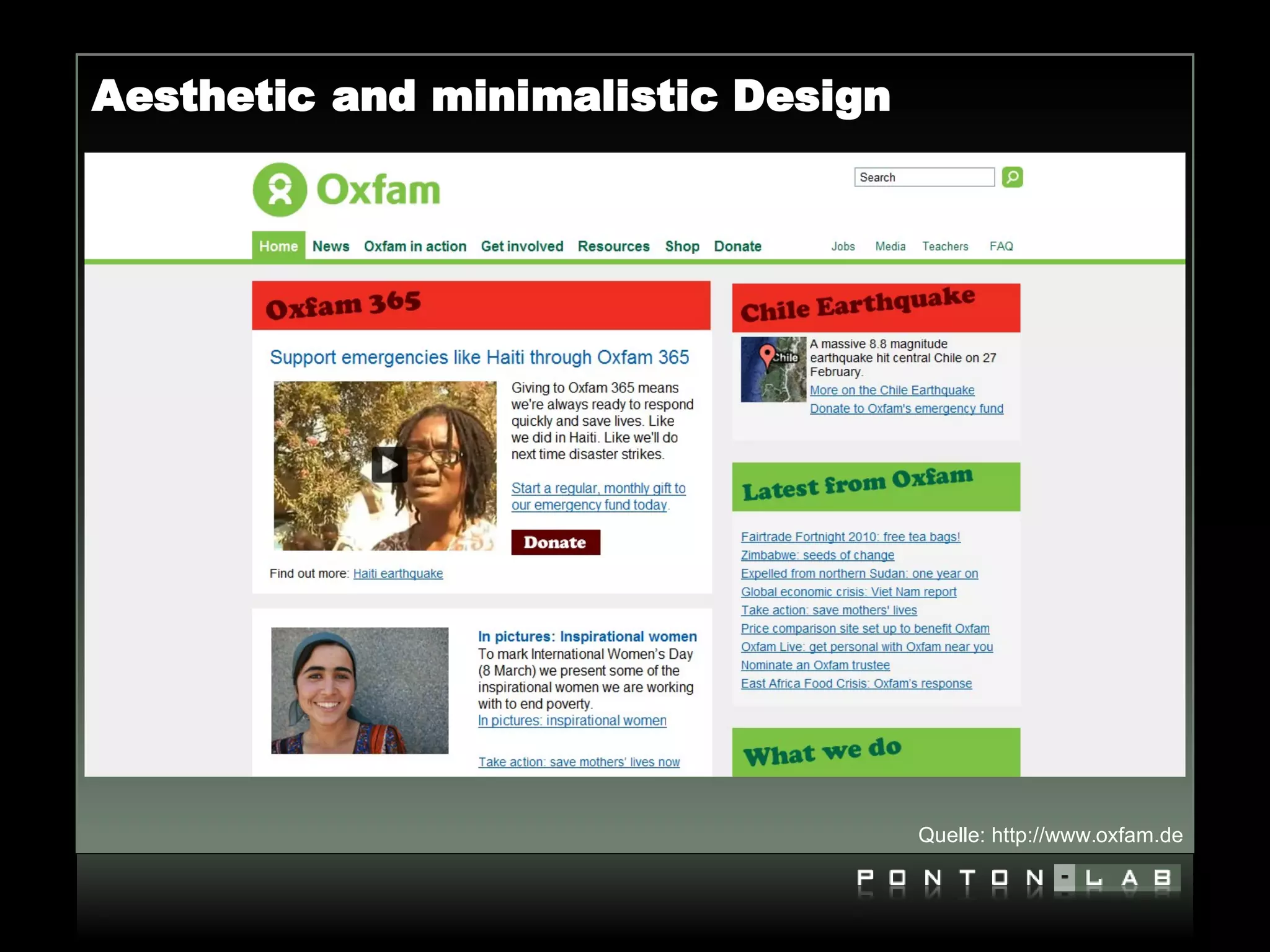The image size is (1270, 952).
Task: Open 'Support emergencies like Haiti' headline
Action: [479, 358]
